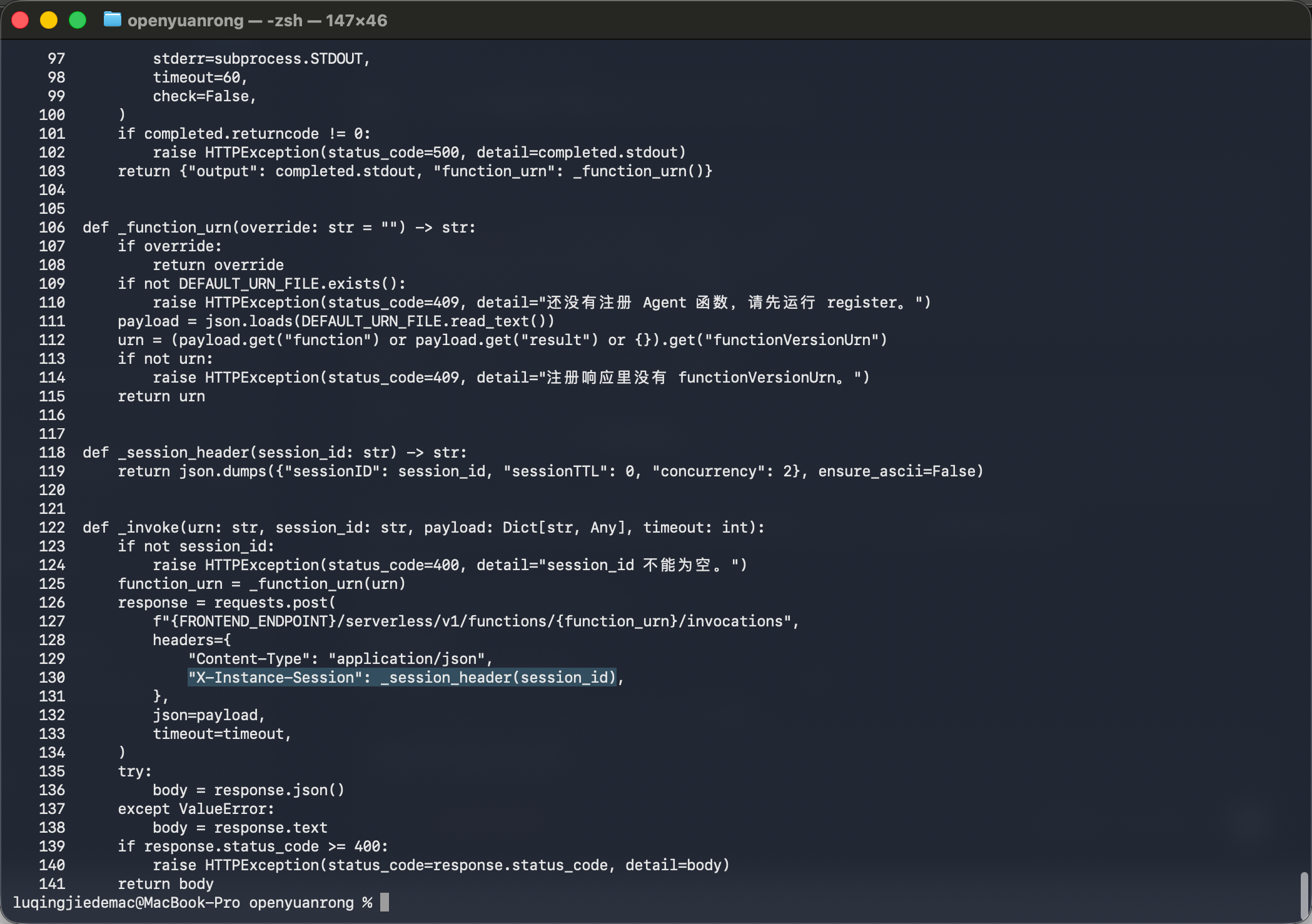Click the terminal scrollbar thumb
This screenshot has width=1312, height=924.
tap(1304, 895)
